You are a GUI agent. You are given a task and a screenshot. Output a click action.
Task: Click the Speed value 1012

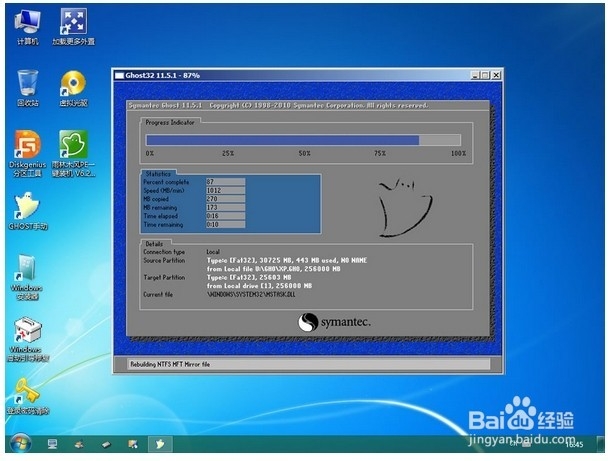tap(226, 190)
